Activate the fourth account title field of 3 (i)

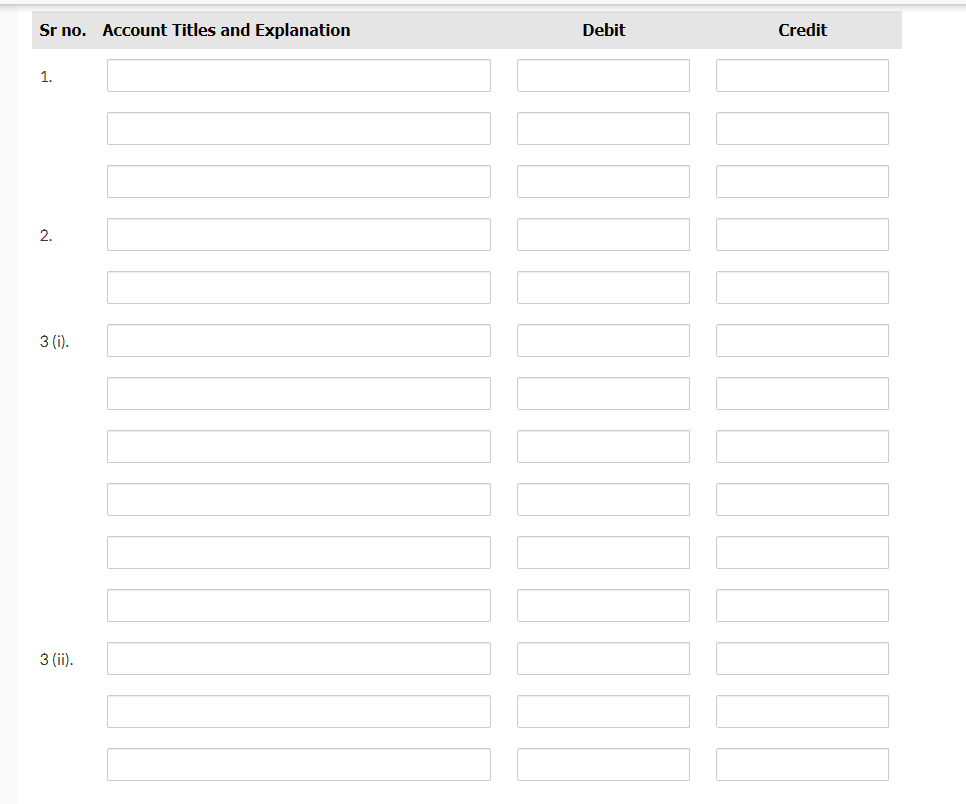click(x=299, y=500)
